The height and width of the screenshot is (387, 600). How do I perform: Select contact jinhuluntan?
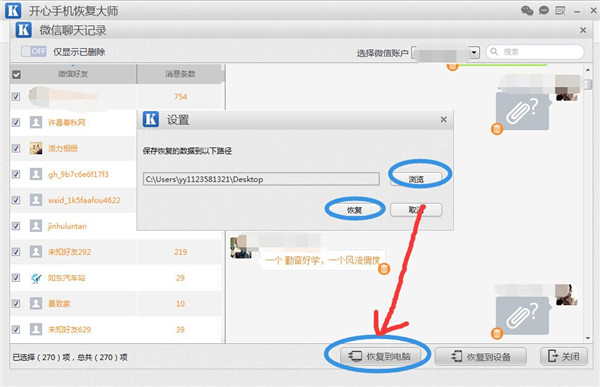(x=67, y=226)
